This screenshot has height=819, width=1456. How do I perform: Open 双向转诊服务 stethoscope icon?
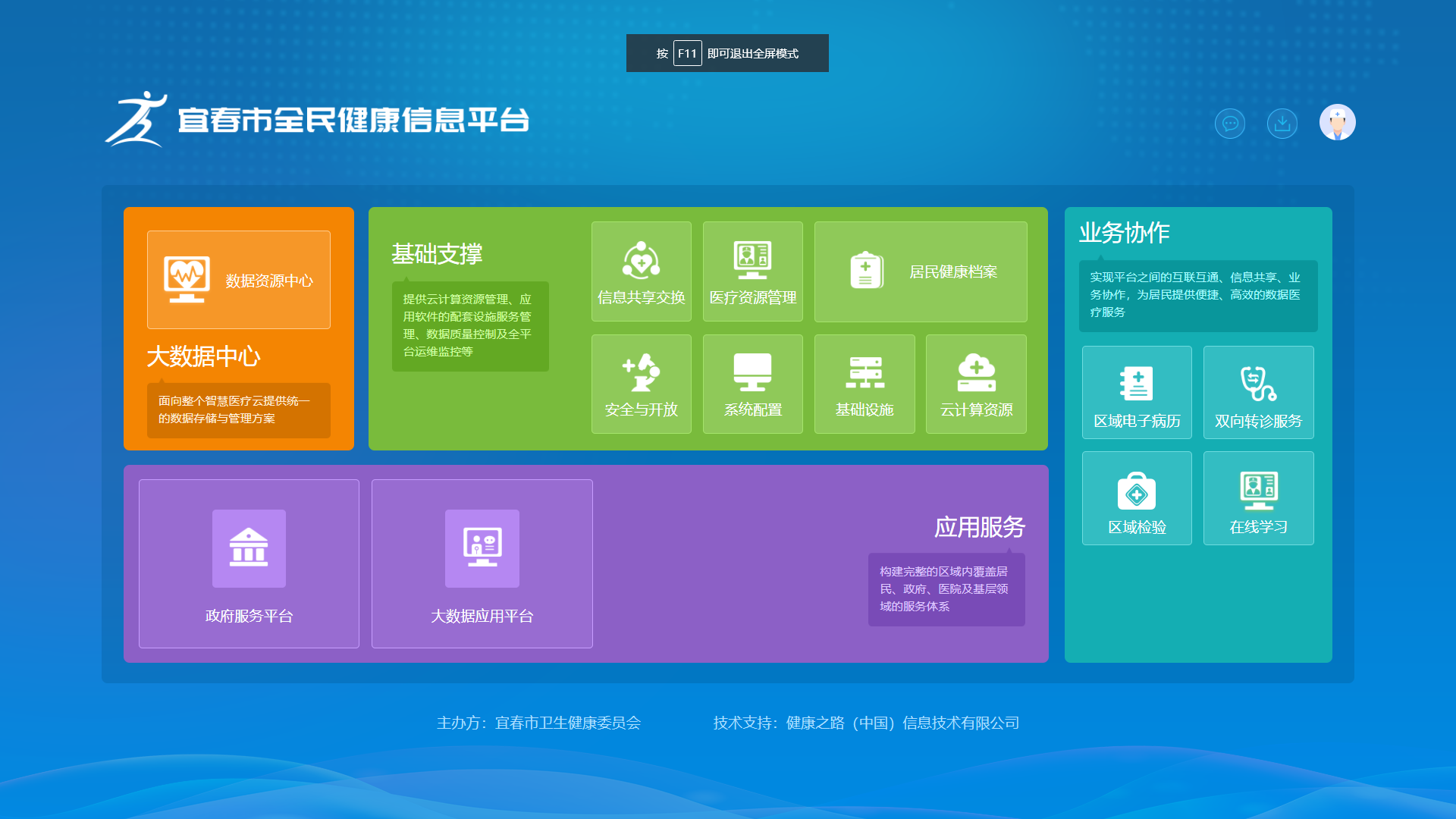tap(1258, 384)
